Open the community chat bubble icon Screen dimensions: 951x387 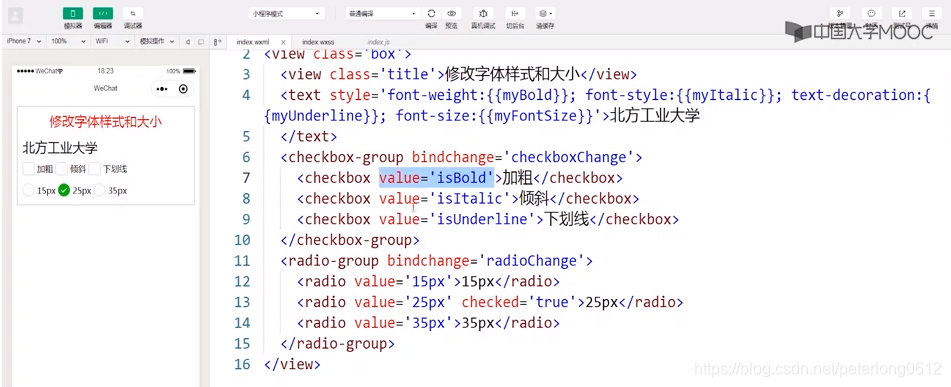[872, 13]
